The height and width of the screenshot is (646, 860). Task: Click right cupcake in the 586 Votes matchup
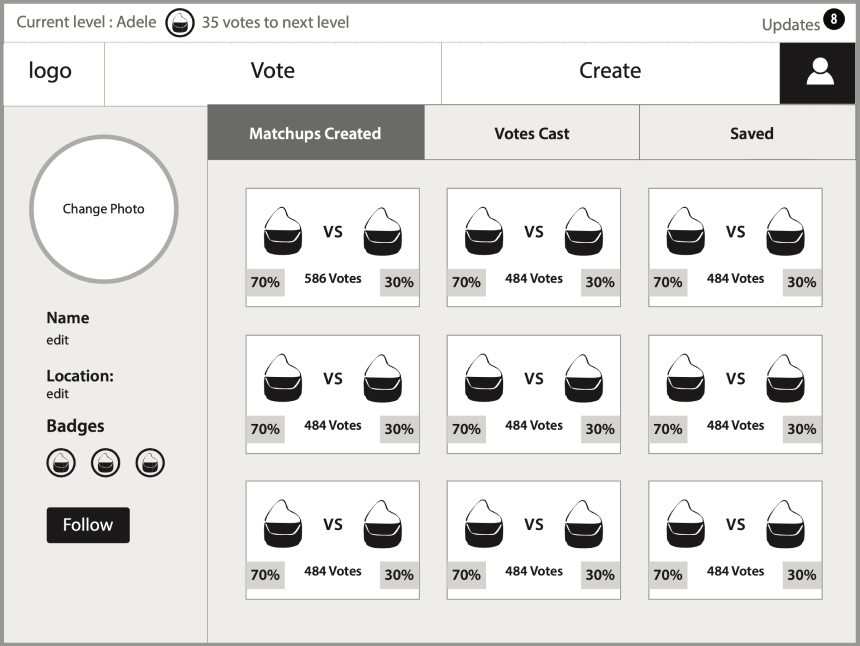point(382,232)
